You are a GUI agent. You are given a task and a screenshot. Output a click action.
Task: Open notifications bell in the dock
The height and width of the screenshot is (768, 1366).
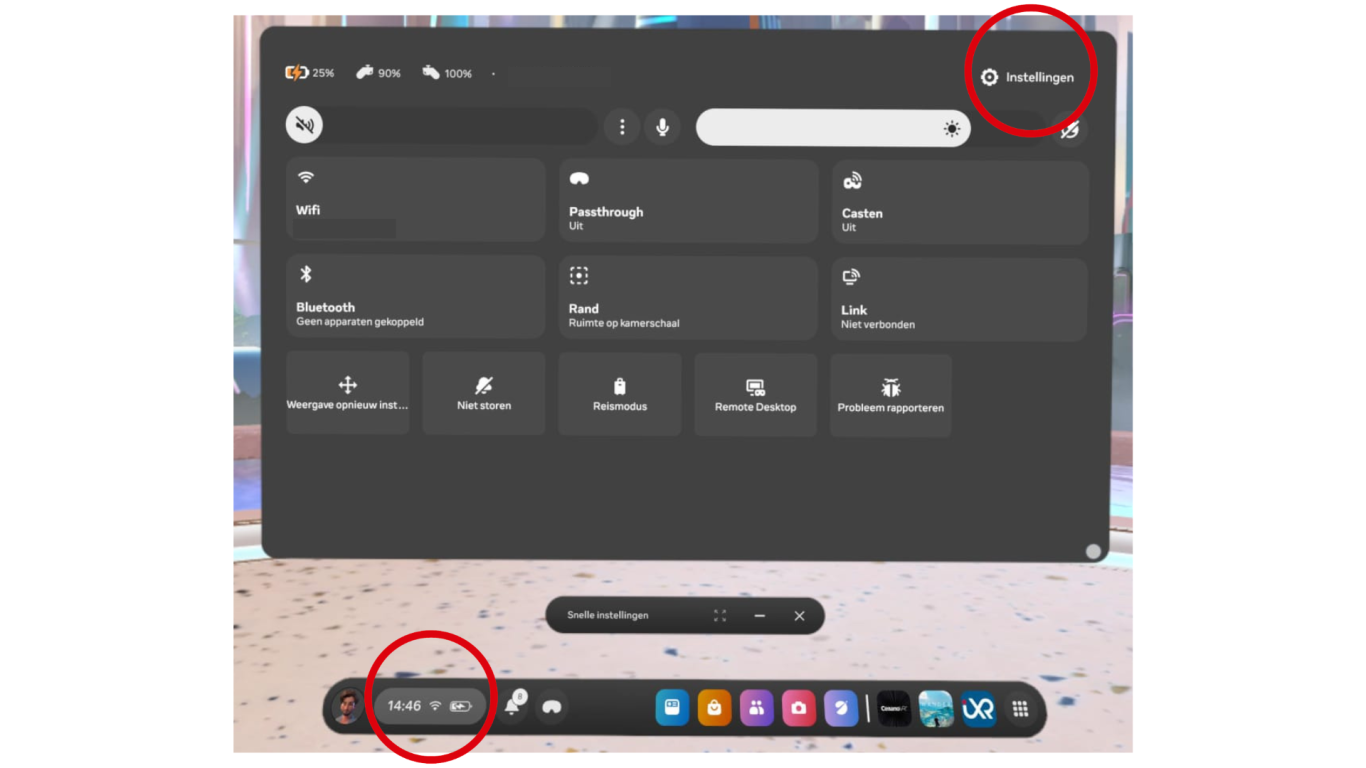point(512,707)
